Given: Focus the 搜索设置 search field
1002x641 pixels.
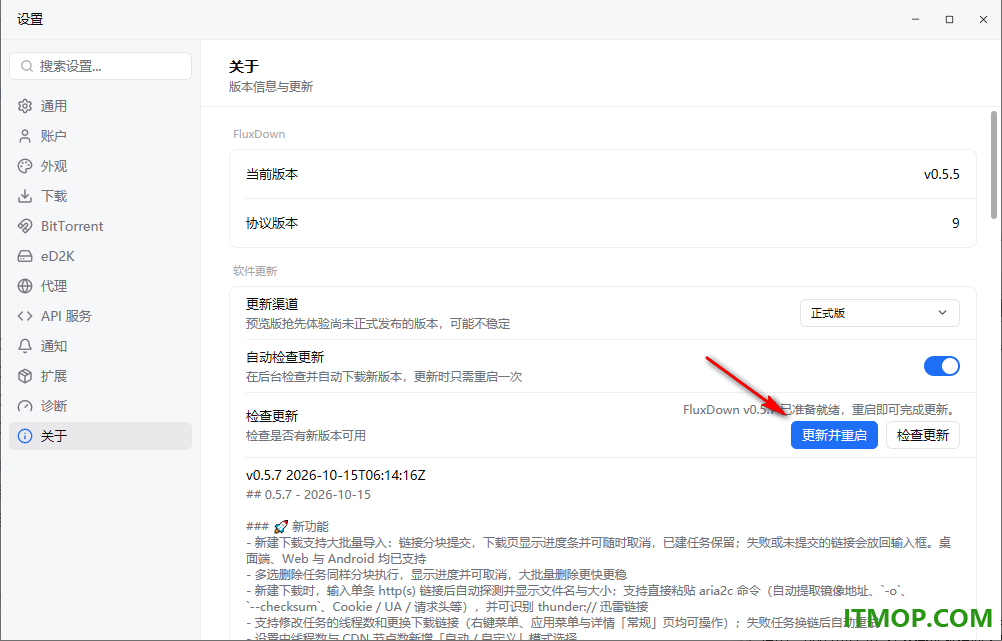Looking at the screenshot, I should click(x=100, y=66).
